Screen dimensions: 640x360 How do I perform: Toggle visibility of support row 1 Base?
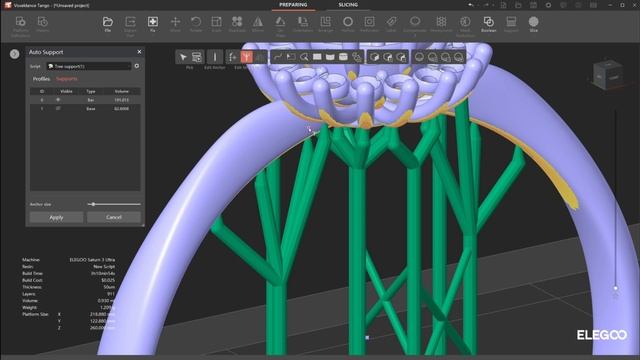click(58, 109)
